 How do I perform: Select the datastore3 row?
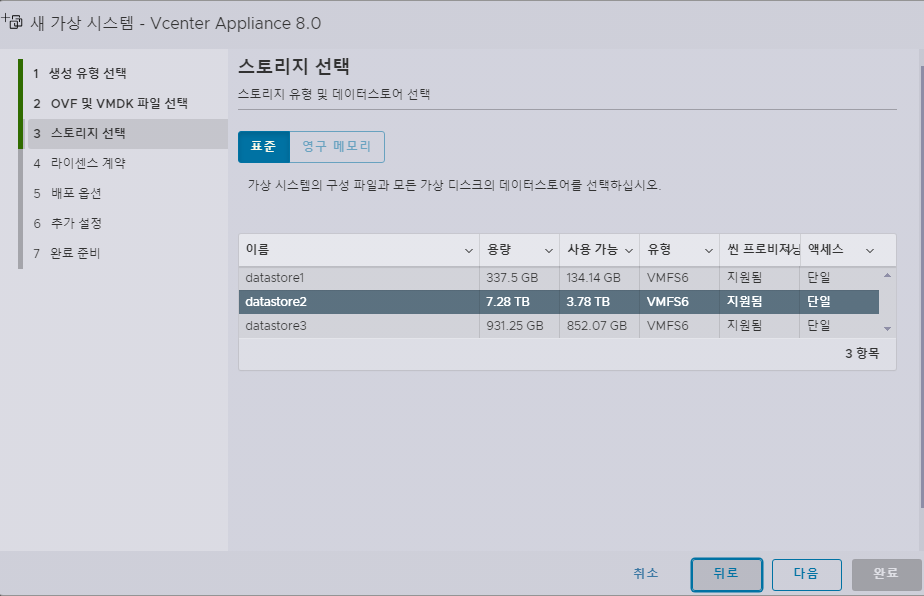point(559,325)
